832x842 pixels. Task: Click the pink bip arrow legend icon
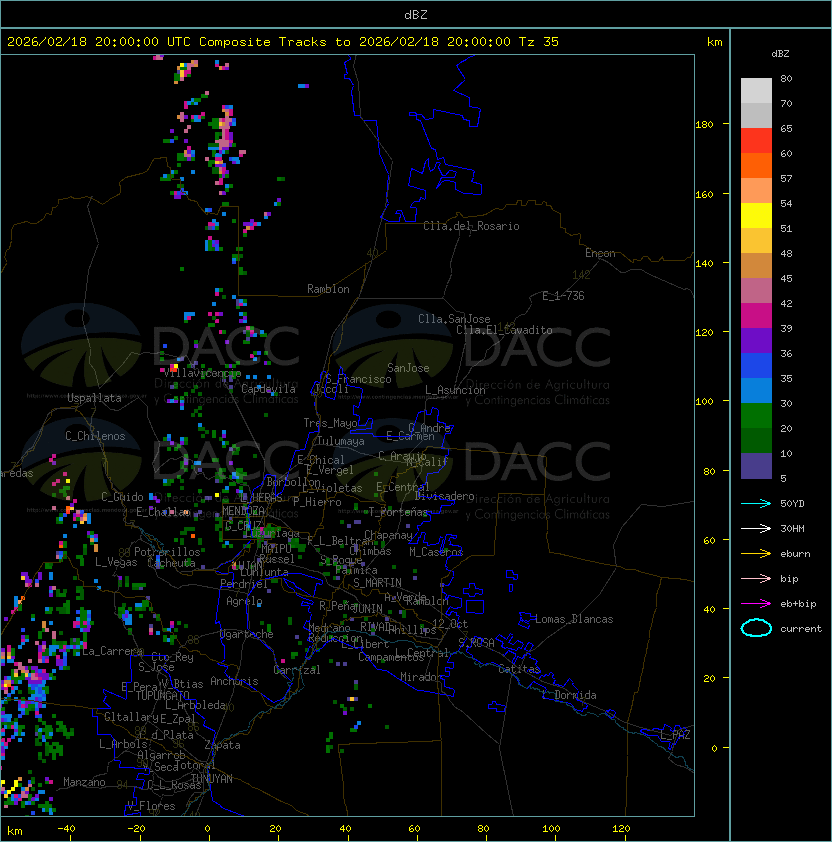point(756,579)
